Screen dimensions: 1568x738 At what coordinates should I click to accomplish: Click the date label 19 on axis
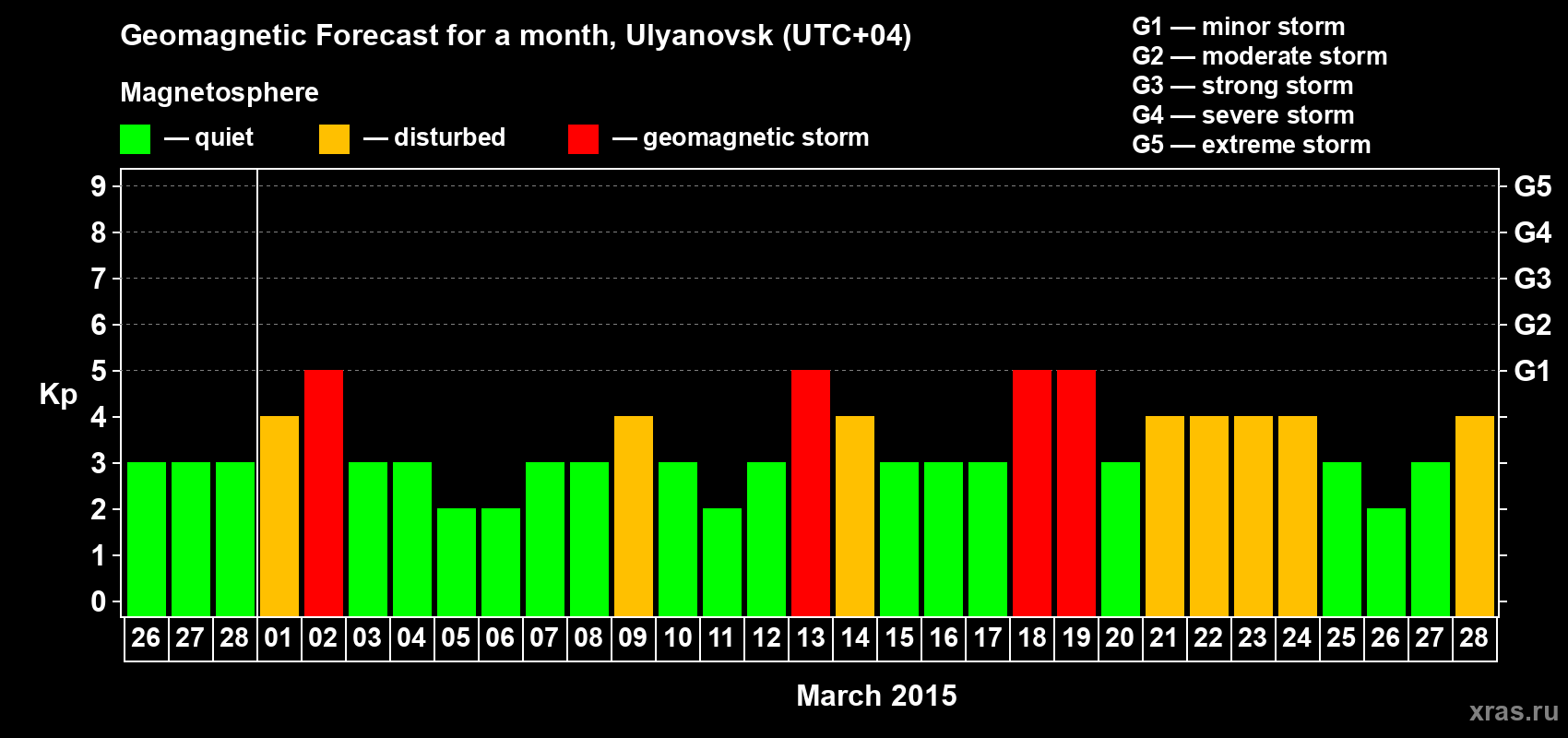click(1076, 638)
